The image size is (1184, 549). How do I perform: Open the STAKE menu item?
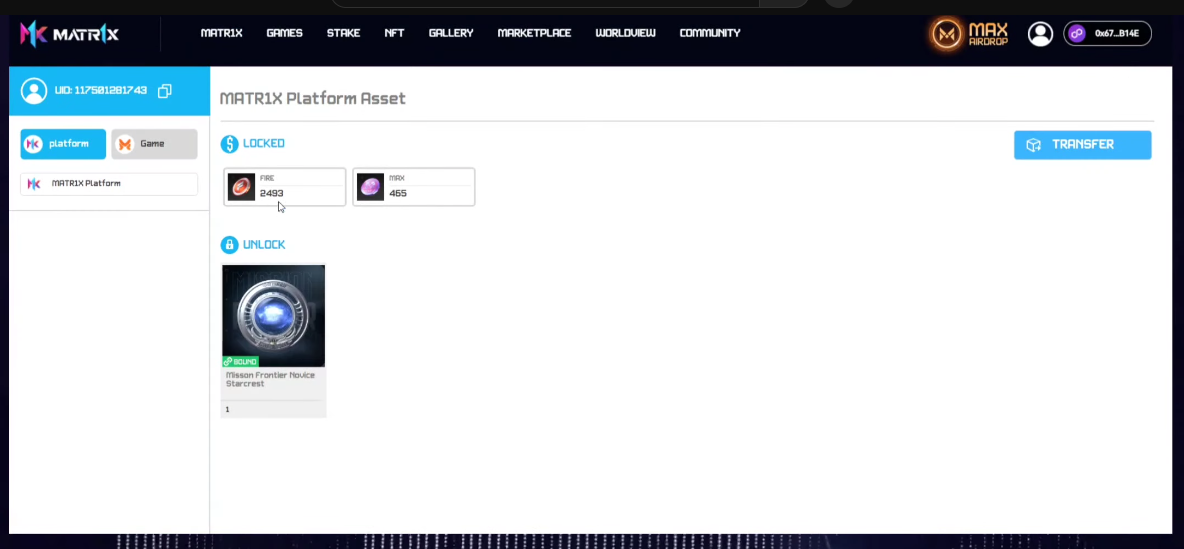pos(344,33)
